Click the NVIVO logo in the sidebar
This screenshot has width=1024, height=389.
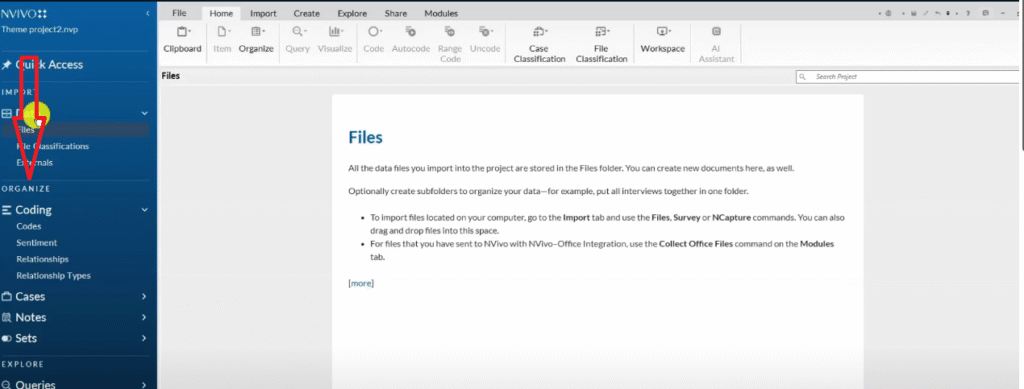click(x=24, y=13)
